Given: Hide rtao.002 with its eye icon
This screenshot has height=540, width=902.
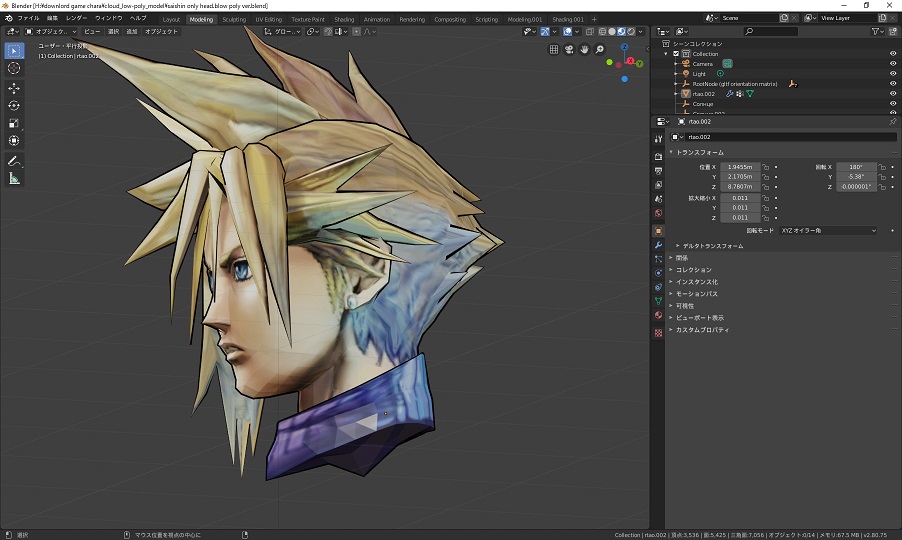Looking at the screenshot, I should click(893, 94).
